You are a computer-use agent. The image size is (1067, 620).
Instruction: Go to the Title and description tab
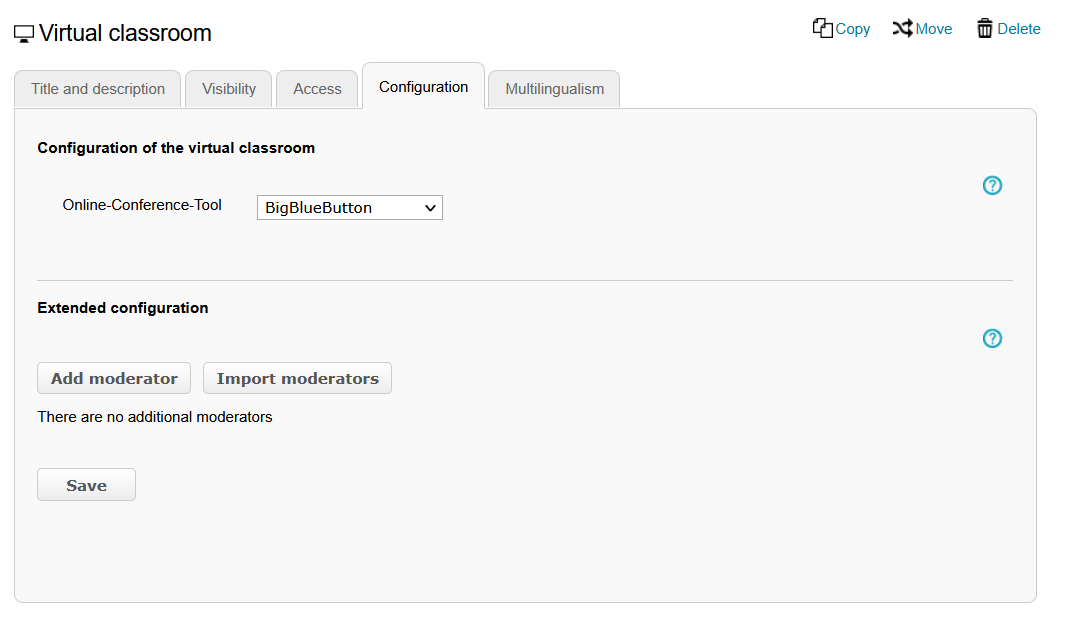pos(97,89)
